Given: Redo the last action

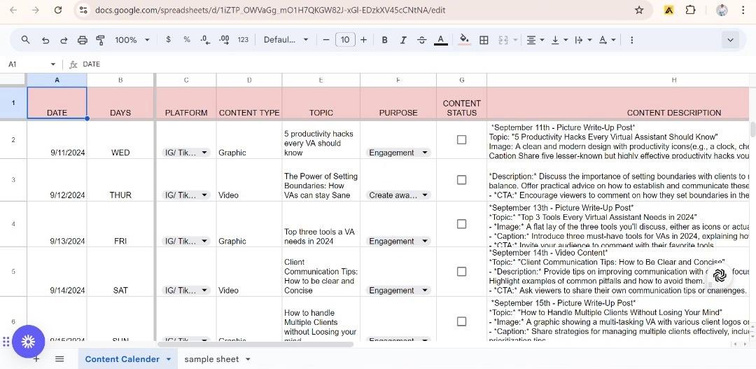Looking at the screenshot, I should pyautogui.click(x=64, y=40).
